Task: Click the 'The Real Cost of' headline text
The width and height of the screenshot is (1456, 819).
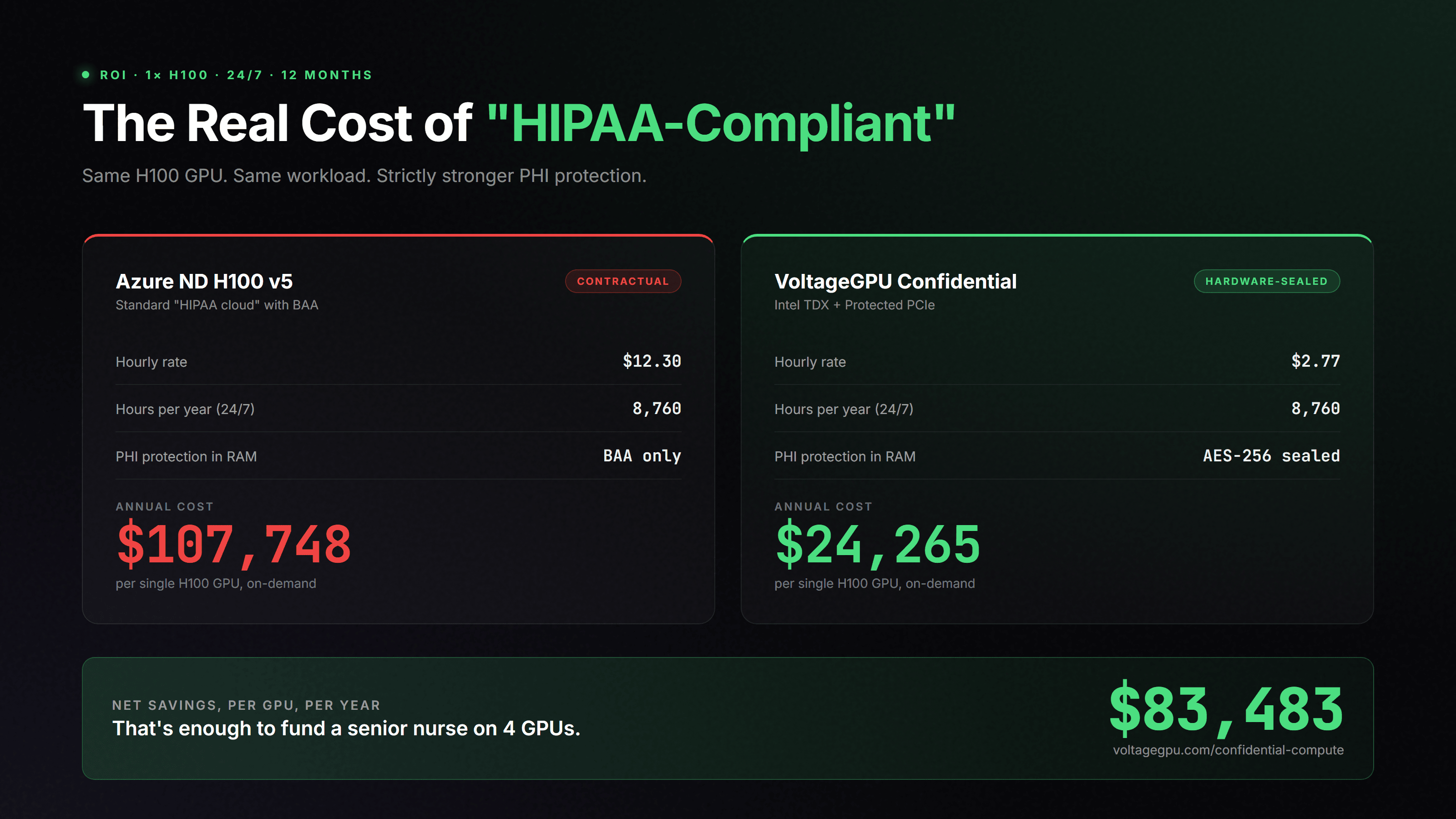Action: coord(277,123)
